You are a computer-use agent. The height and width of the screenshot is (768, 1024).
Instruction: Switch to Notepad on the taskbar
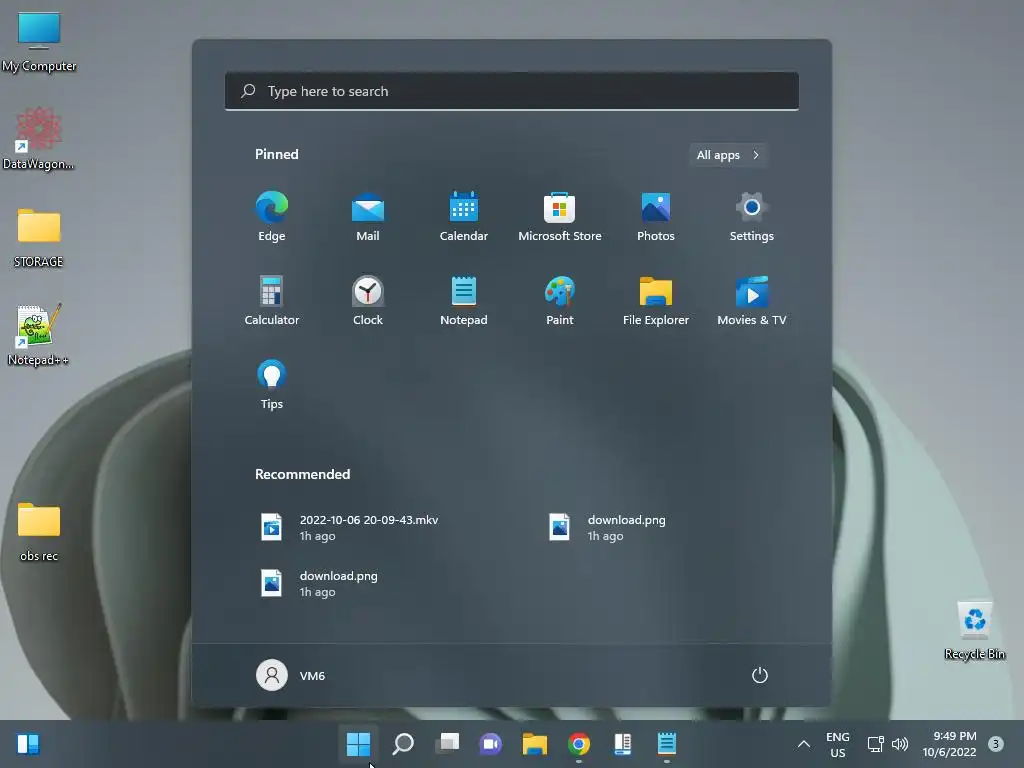[667, 744]
